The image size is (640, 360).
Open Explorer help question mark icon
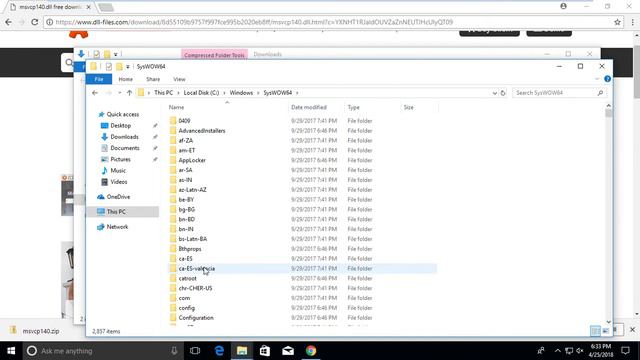[x=607, y=79]
